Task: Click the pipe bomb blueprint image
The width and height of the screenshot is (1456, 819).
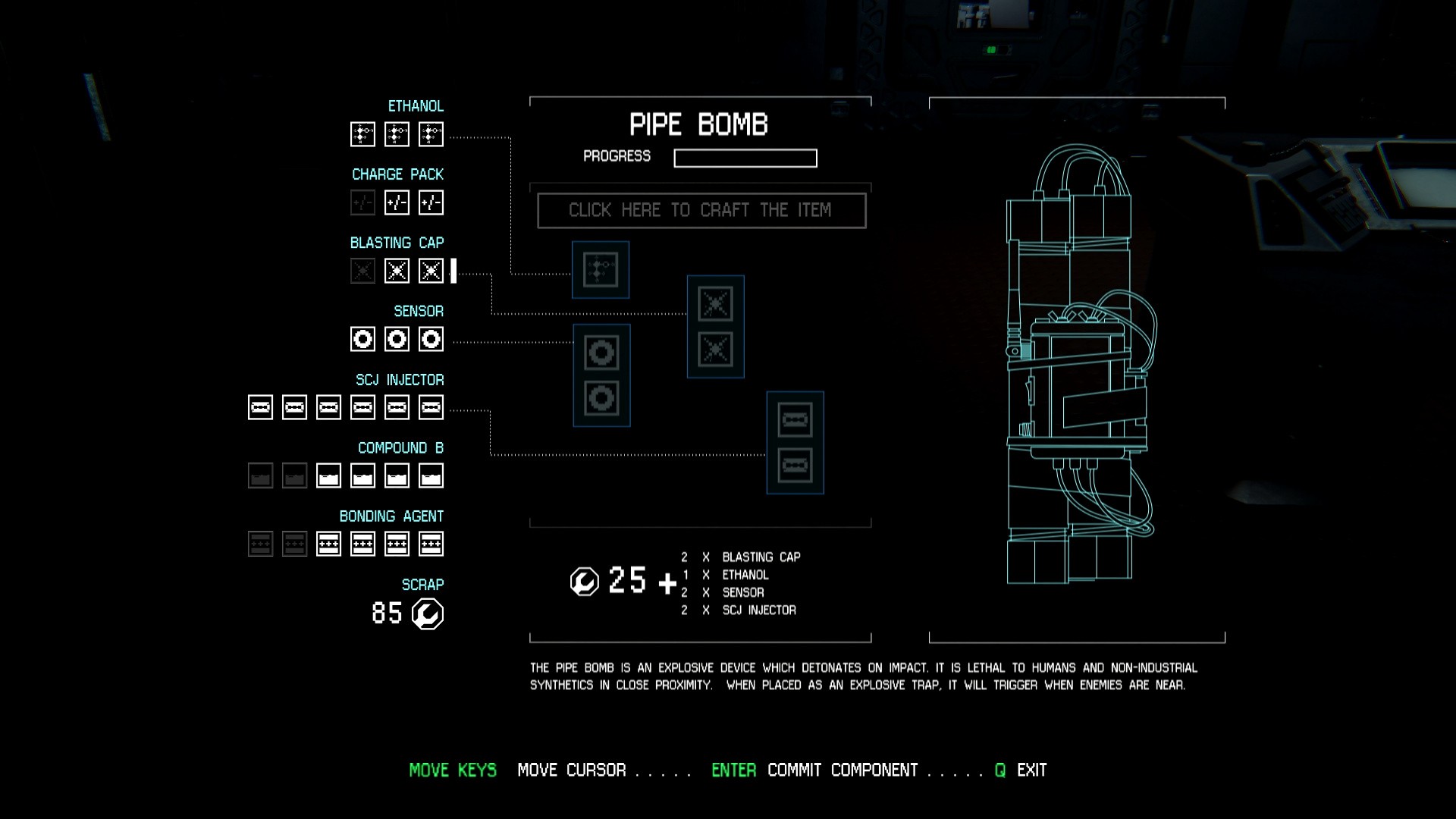Action: tap(1077, 364)
